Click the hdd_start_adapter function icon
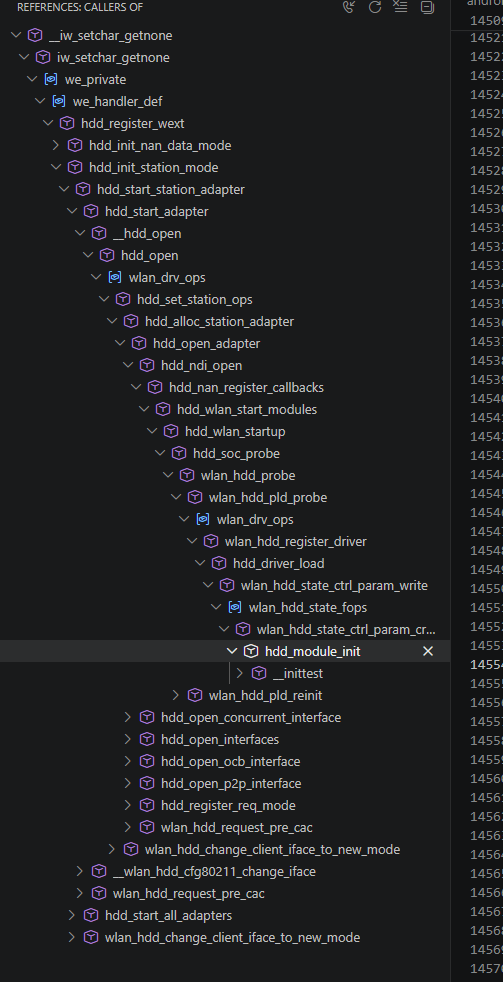This screenshot has width=503, height=982. point(91,211)
